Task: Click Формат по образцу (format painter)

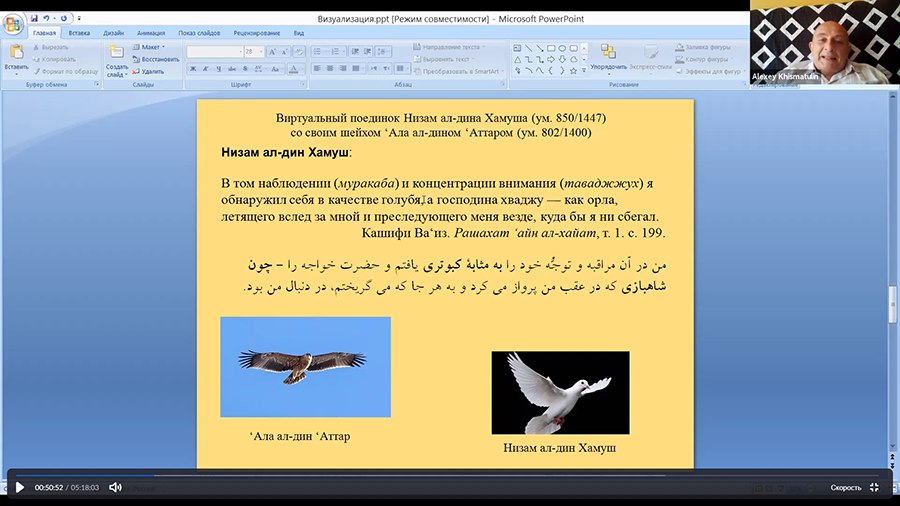Action: click(65, 71)
